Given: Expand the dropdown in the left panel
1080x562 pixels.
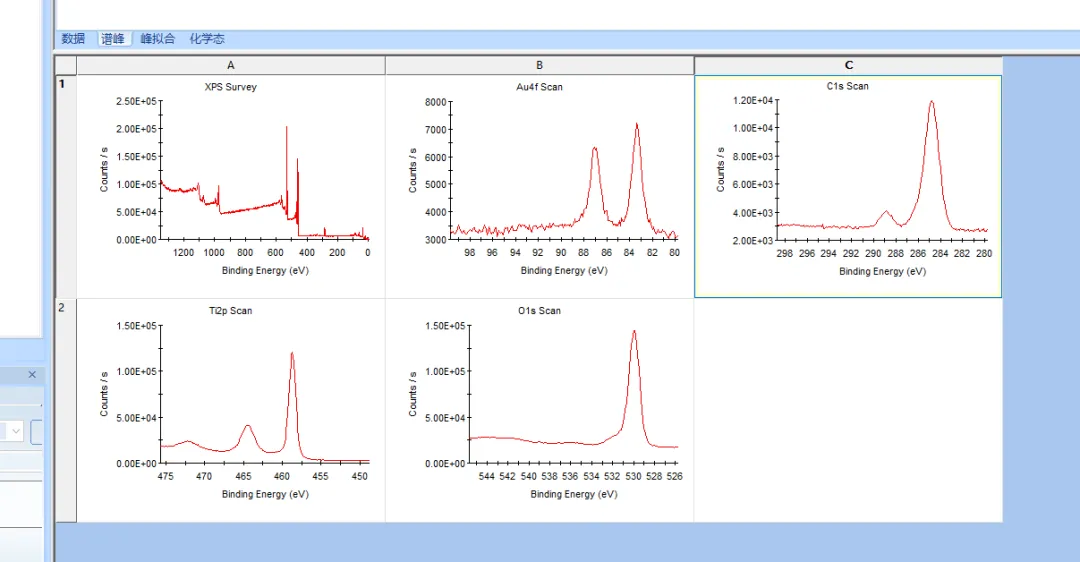Looking at the screenshot, I should 16,431.
